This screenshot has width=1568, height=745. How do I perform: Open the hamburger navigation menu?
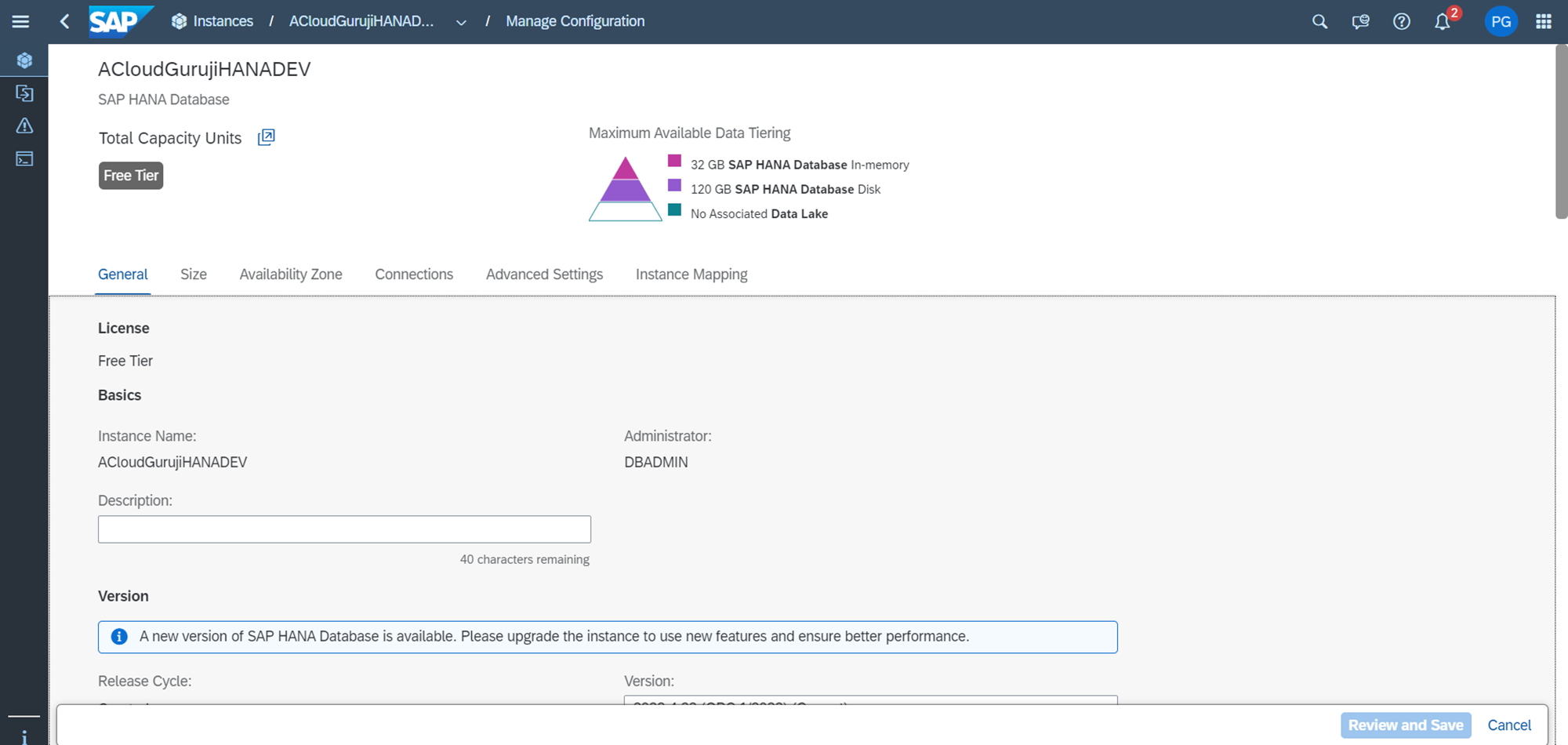tap(20, 21)
